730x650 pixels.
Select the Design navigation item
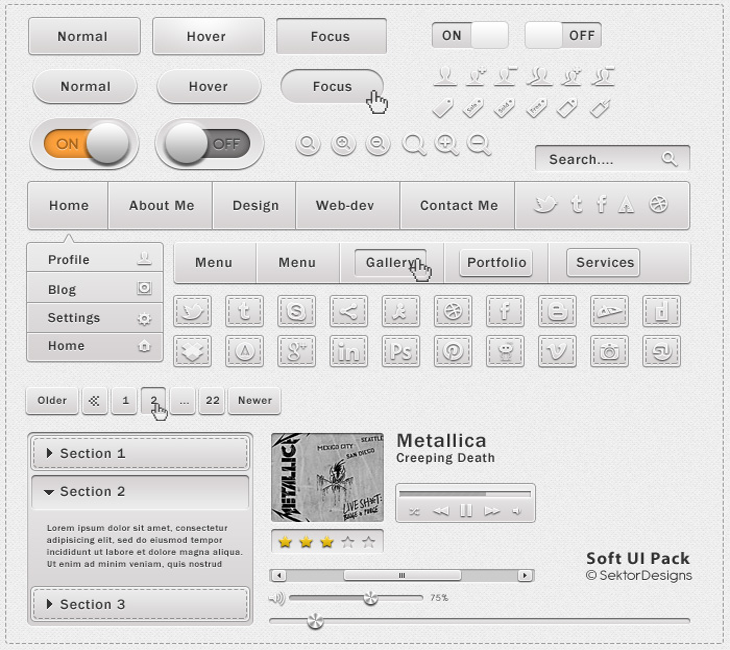[255, 205]
